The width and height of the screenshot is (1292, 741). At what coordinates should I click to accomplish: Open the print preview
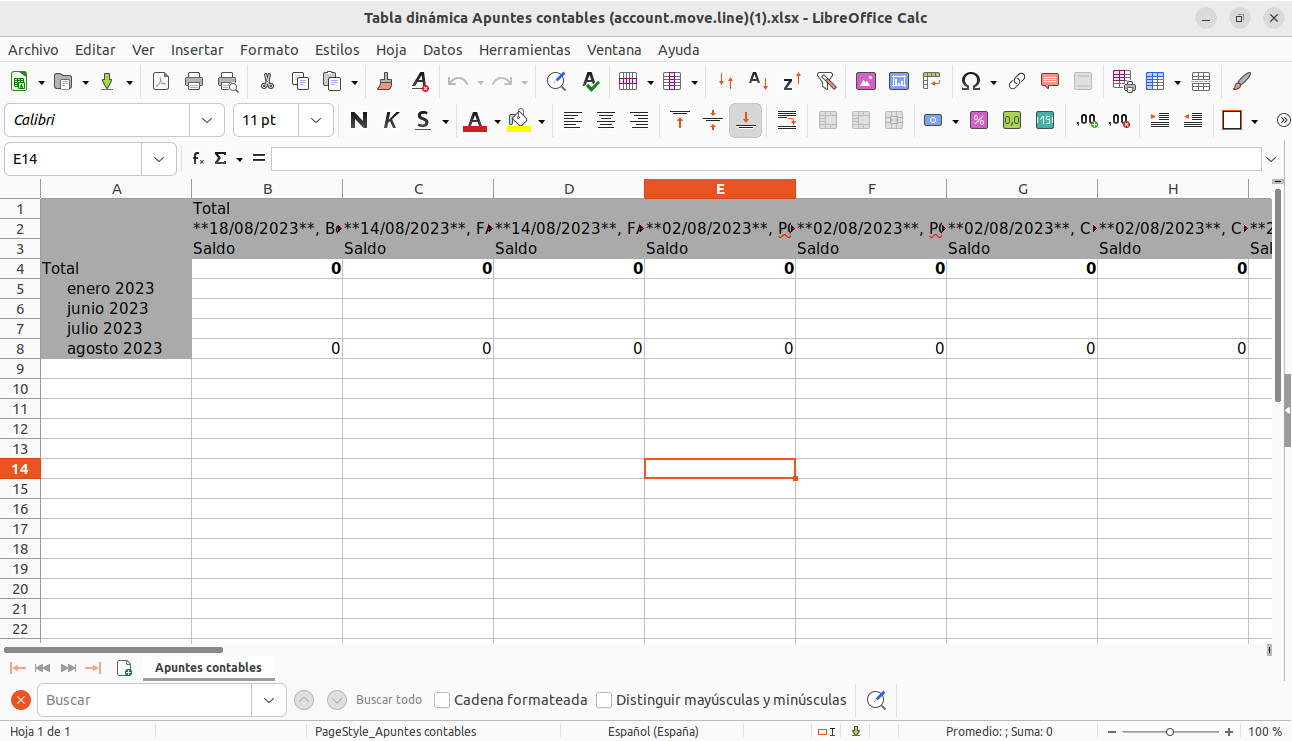tap(228, 82)
